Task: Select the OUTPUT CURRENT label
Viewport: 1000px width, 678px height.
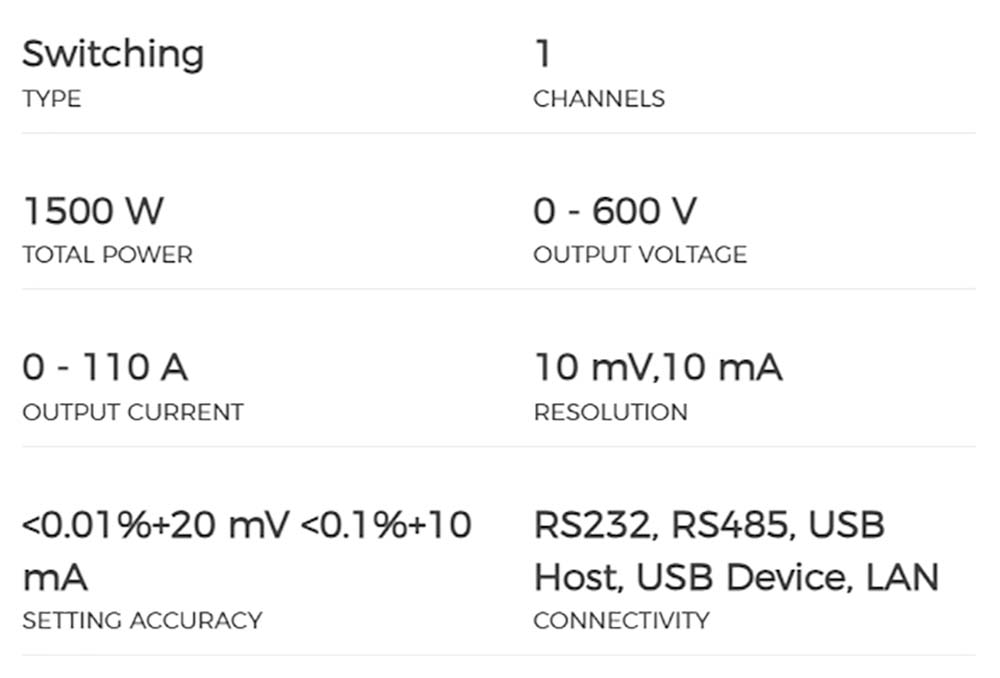Action: click(x=133, y=412)
